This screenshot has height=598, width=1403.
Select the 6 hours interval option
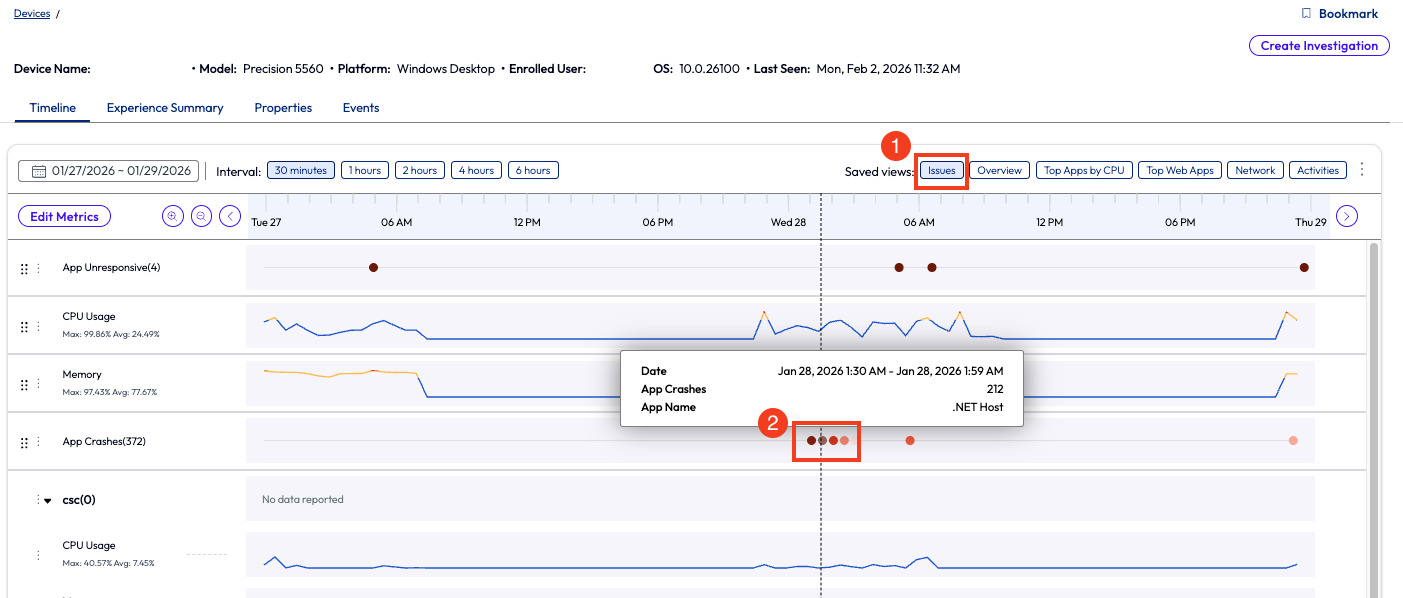(533, 170)
